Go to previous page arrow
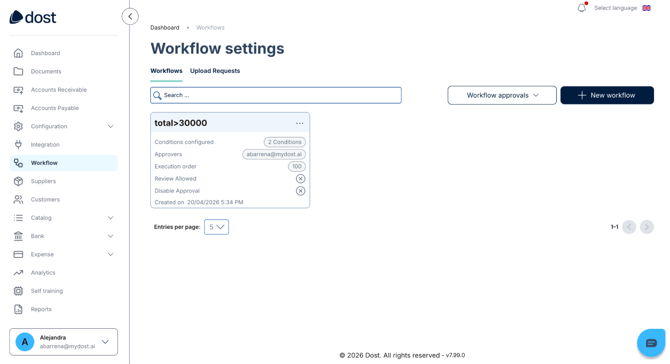 [629, 227]
